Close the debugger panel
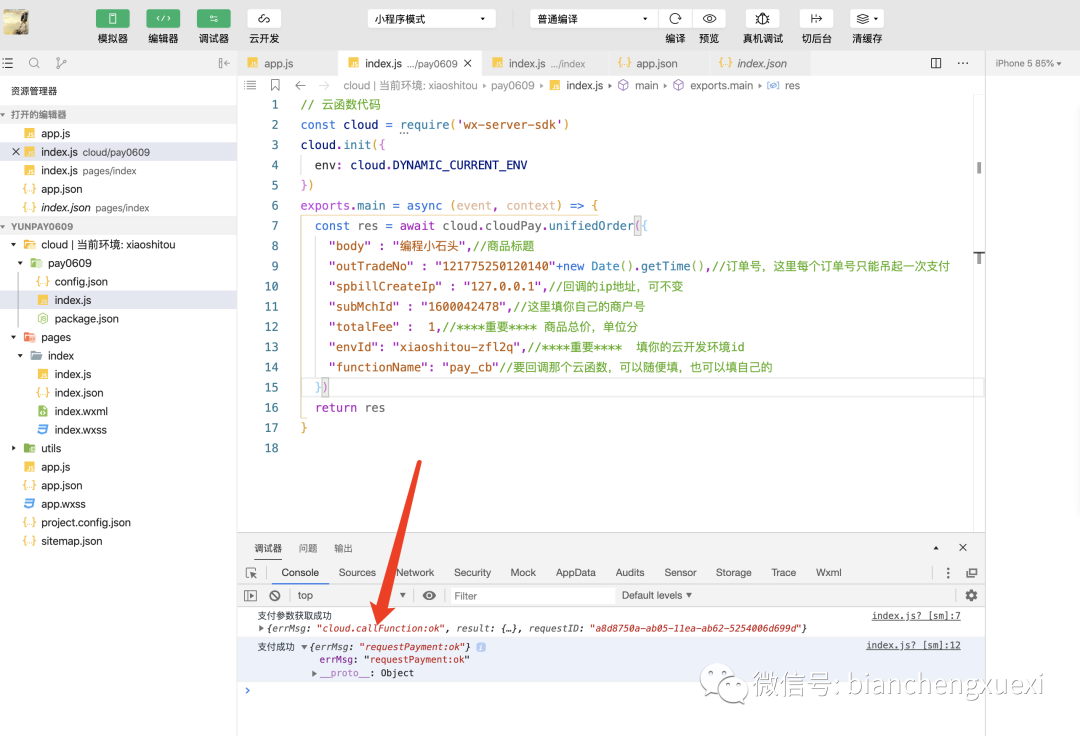This screenshot has width=1080, height=736. (963, 548)
